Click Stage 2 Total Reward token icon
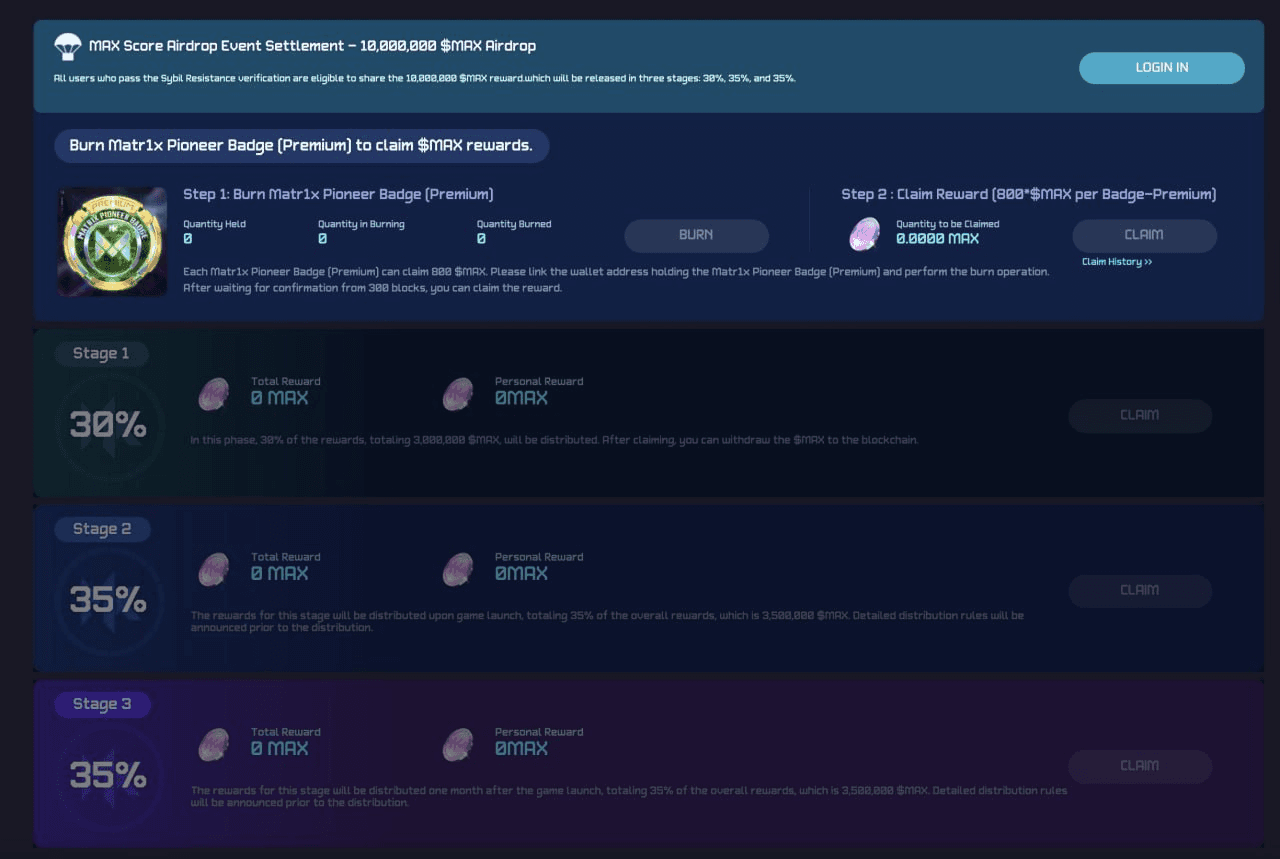Viewport: 1280px width, 859px height. (214, 570)
